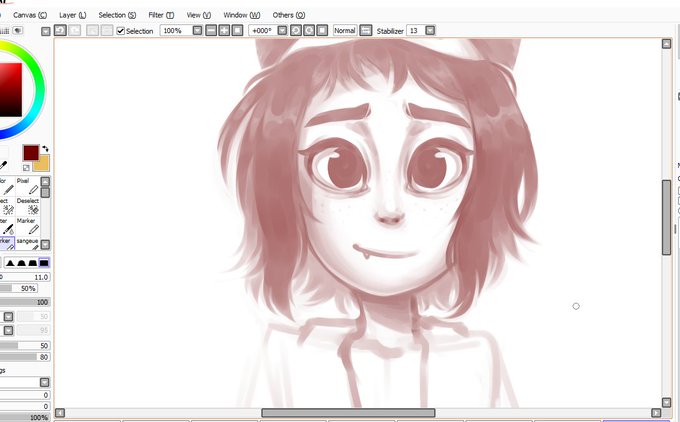This screenshot has width=680, height=422.
Task: Toggle the Selection checkbox
Action: click(121, 31)
